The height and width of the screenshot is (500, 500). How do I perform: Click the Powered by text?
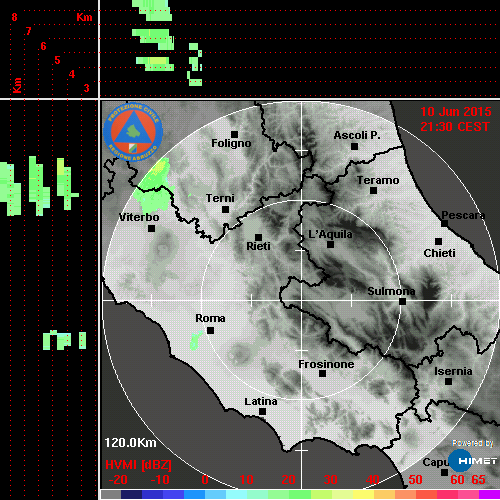click(473, 443)
